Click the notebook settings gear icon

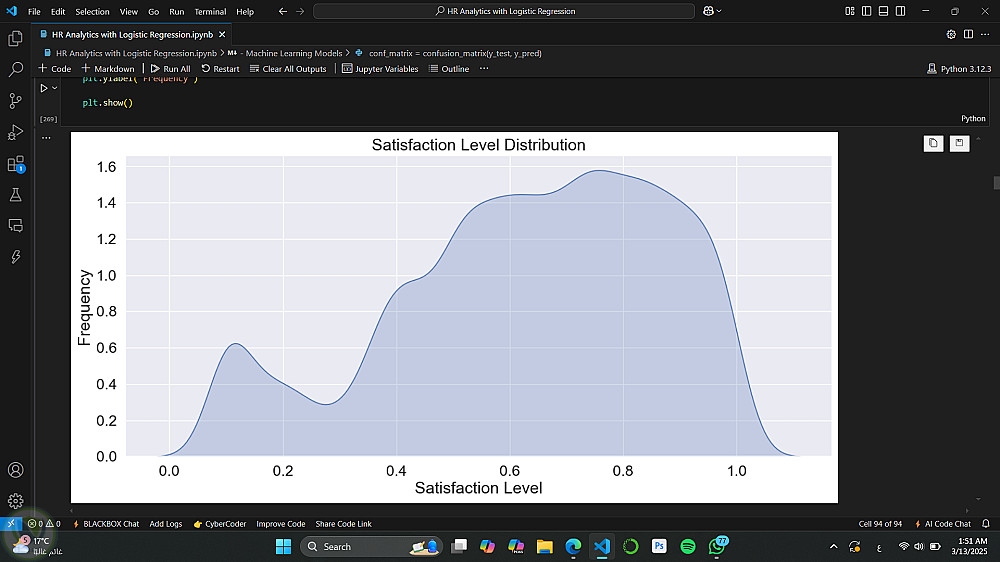coord(951,34)
